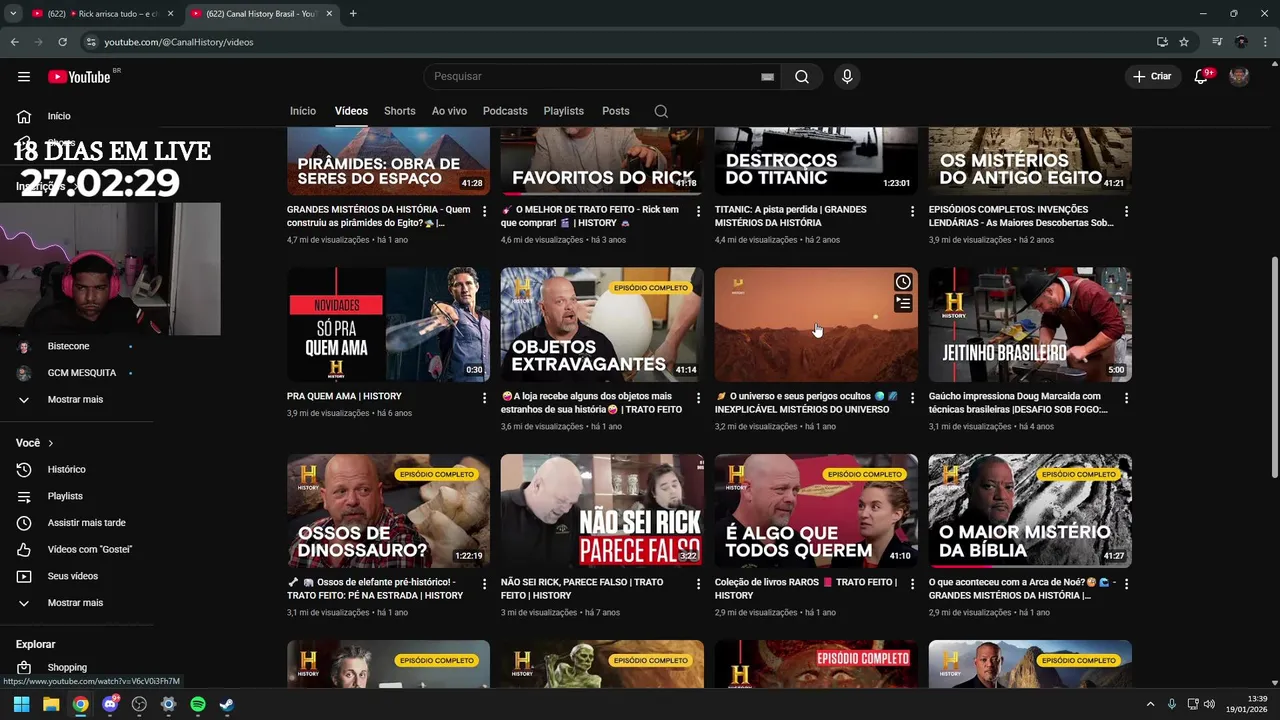Expand subscriptions with Mostrar mais under GCM MESQUITA
The height and width of the screenshot is (720, 1280).
coord(75,399)
